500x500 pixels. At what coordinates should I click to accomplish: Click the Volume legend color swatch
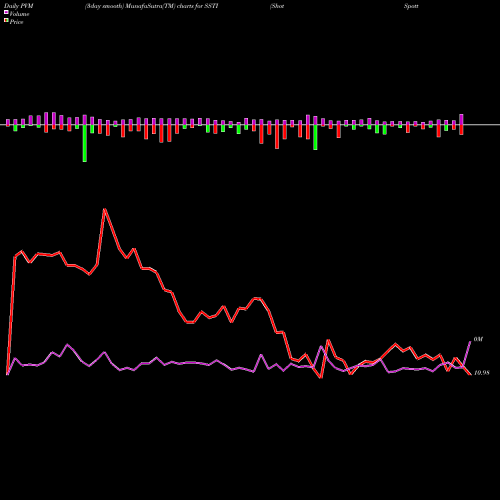pos(6,12)
